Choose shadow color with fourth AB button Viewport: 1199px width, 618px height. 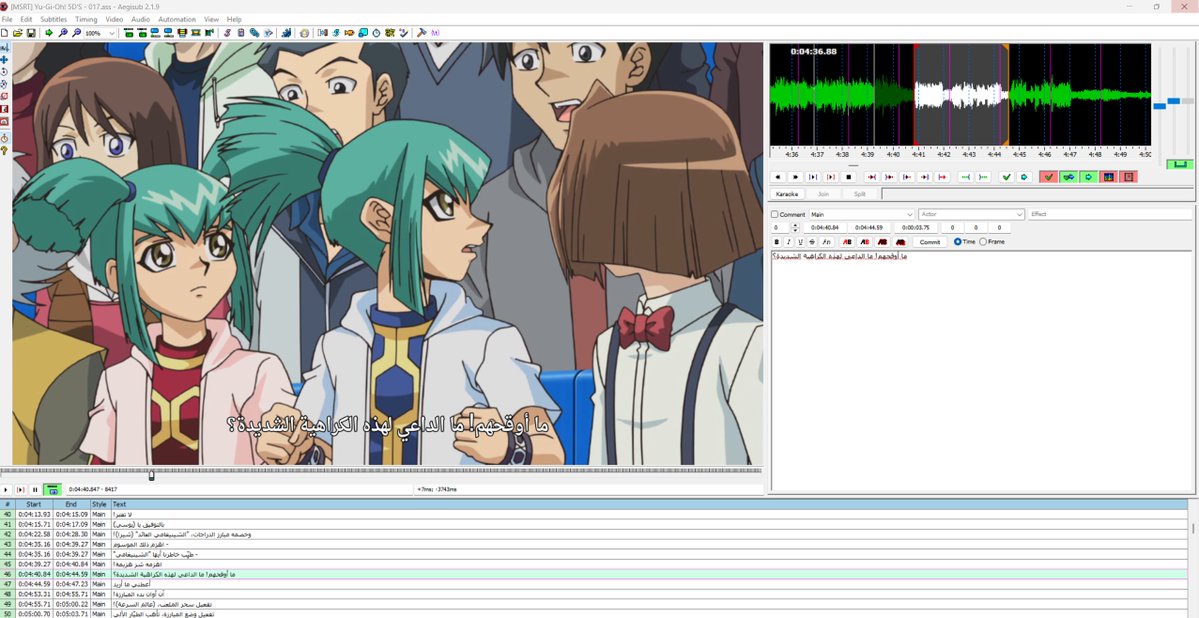pyautogui.click(x=900, y=242)
